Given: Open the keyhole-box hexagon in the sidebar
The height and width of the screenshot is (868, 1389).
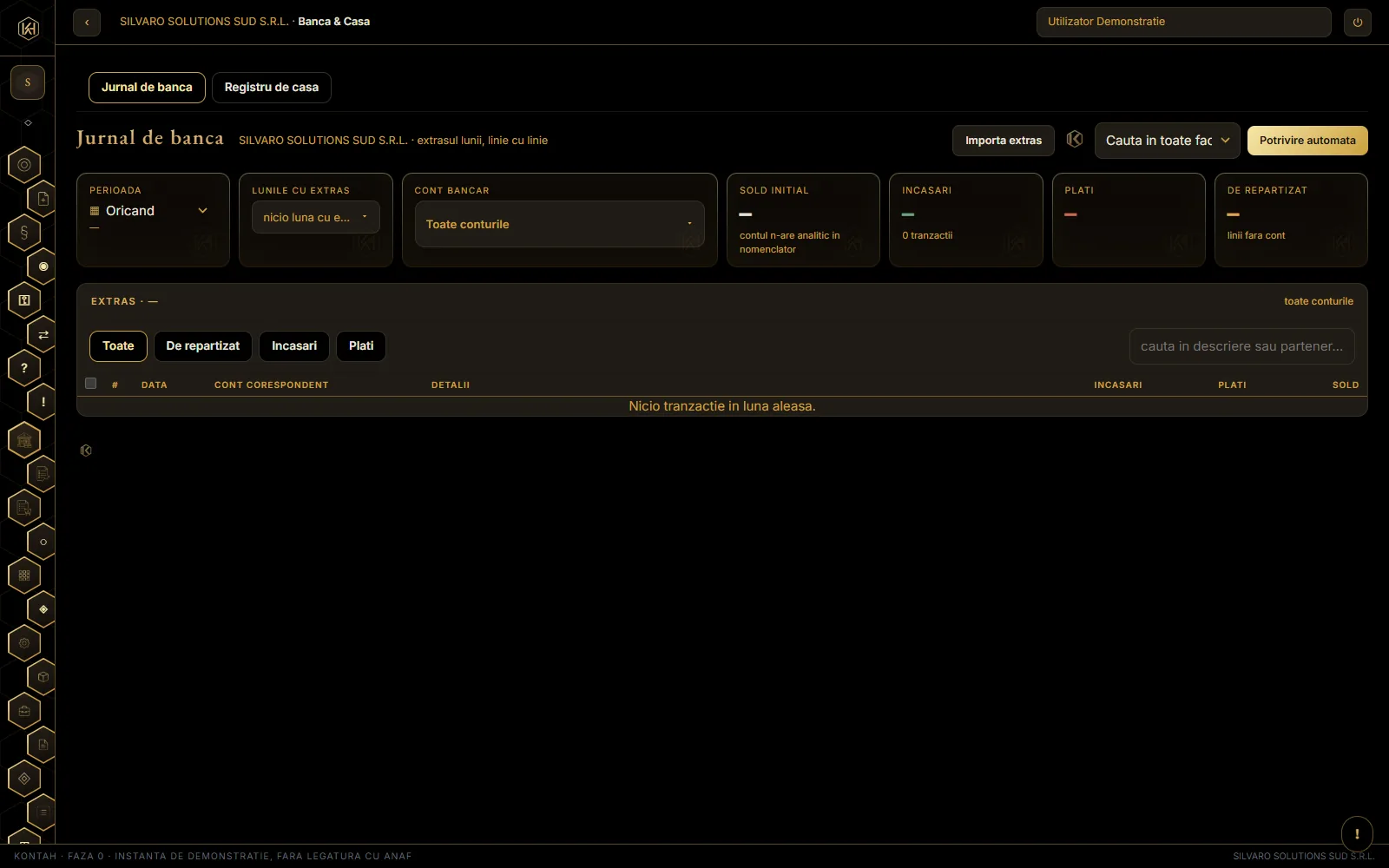Looking at the screenshot, I should [x=24, y=300].
